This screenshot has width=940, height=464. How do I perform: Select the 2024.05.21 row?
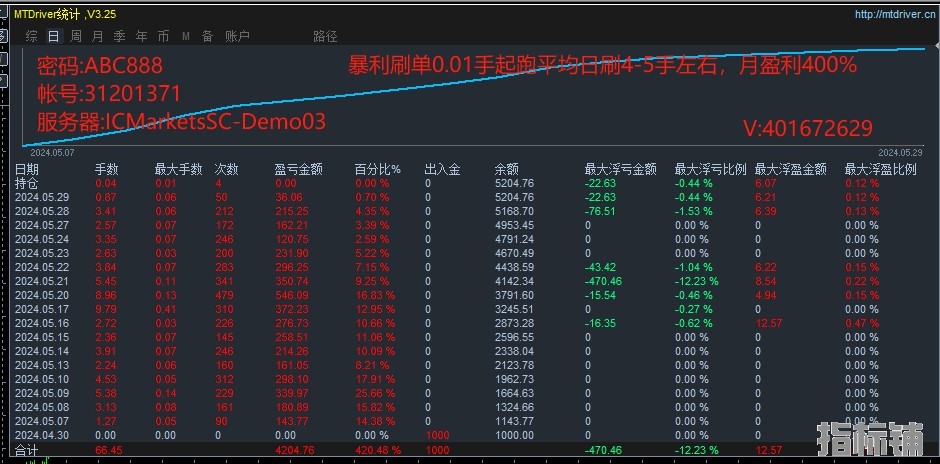click(41, 283)
